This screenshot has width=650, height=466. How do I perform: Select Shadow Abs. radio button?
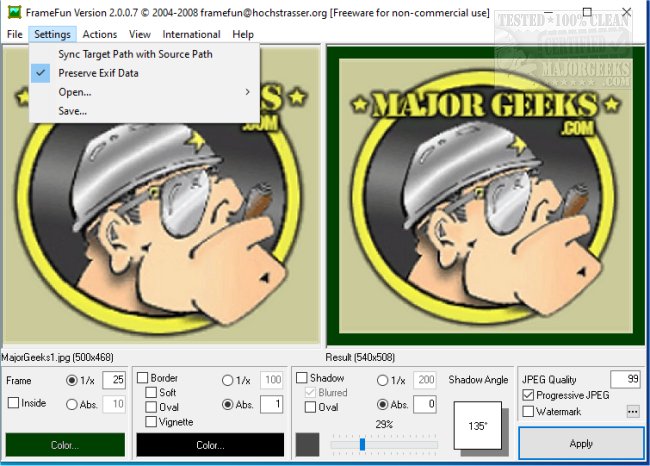382,404
